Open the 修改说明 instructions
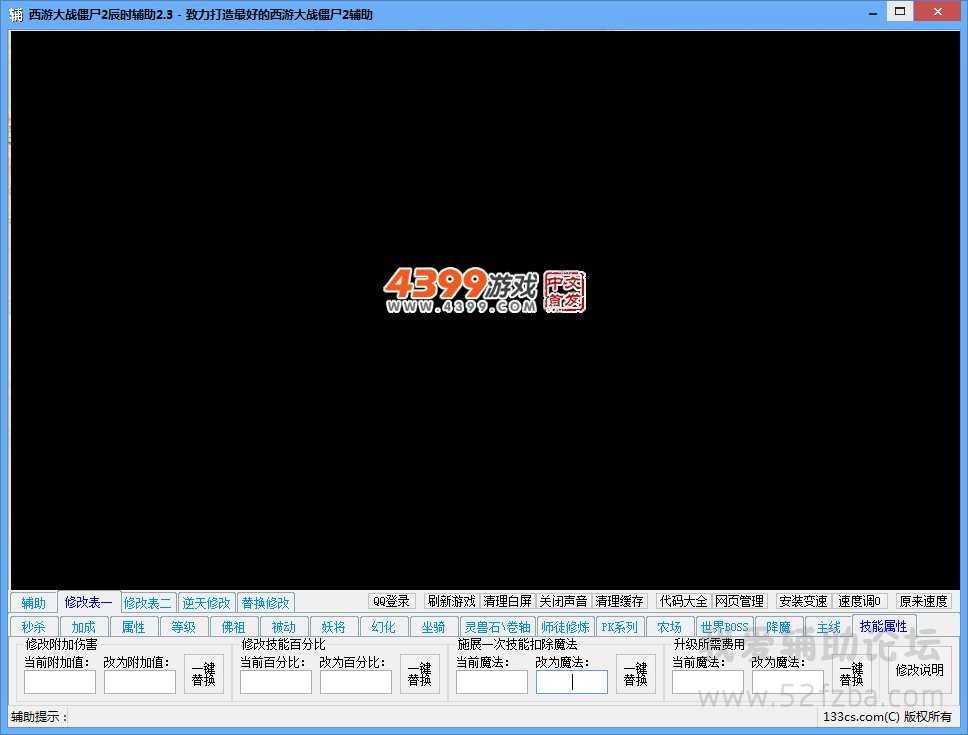The image size is (968, 735). [920, 670]
